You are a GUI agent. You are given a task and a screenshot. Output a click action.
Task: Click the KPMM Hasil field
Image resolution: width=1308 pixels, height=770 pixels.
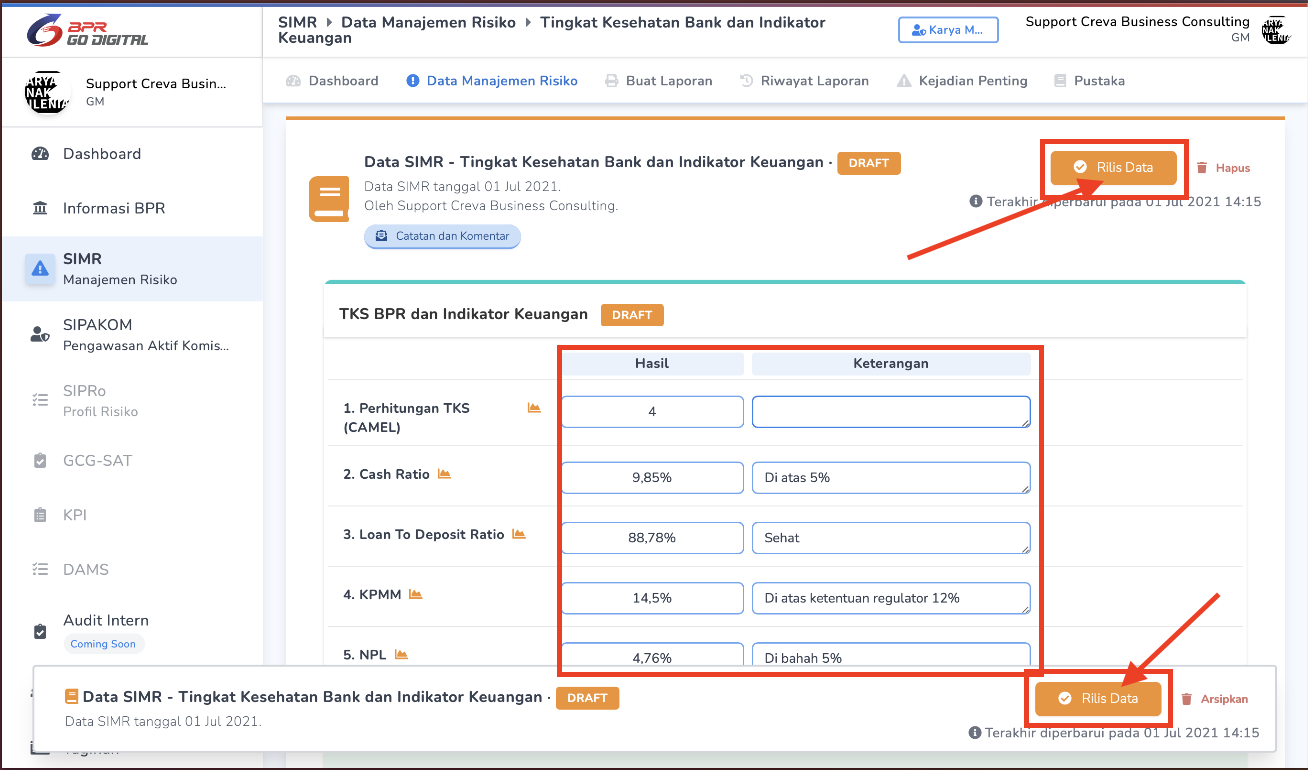(652, 597)
